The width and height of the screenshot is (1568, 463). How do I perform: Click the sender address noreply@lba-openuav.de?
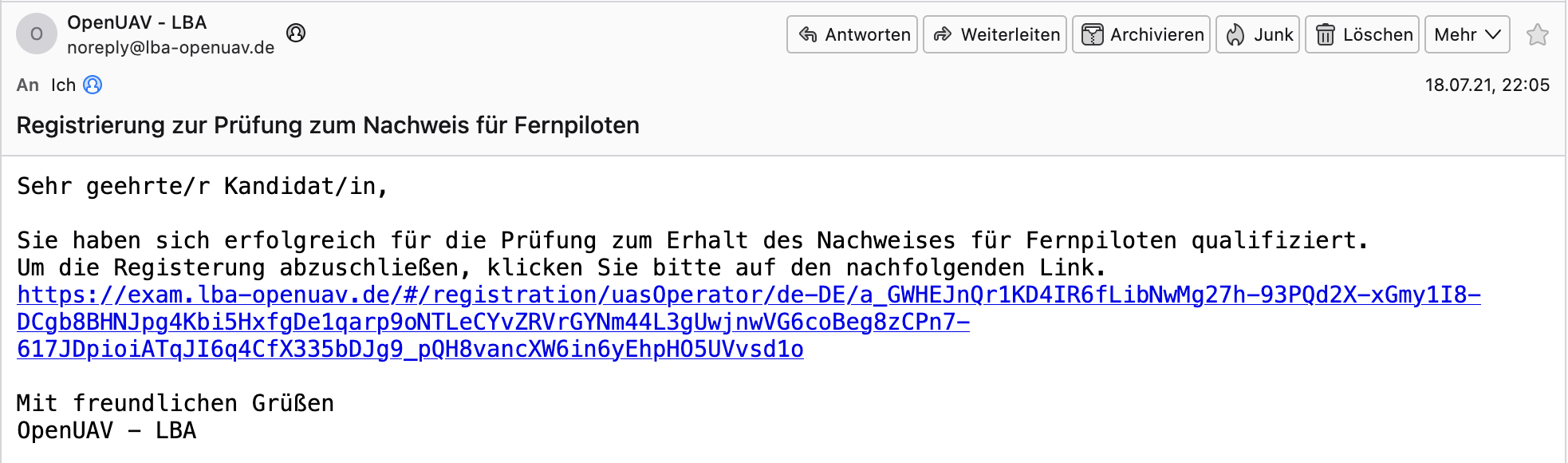pos(171,47)
